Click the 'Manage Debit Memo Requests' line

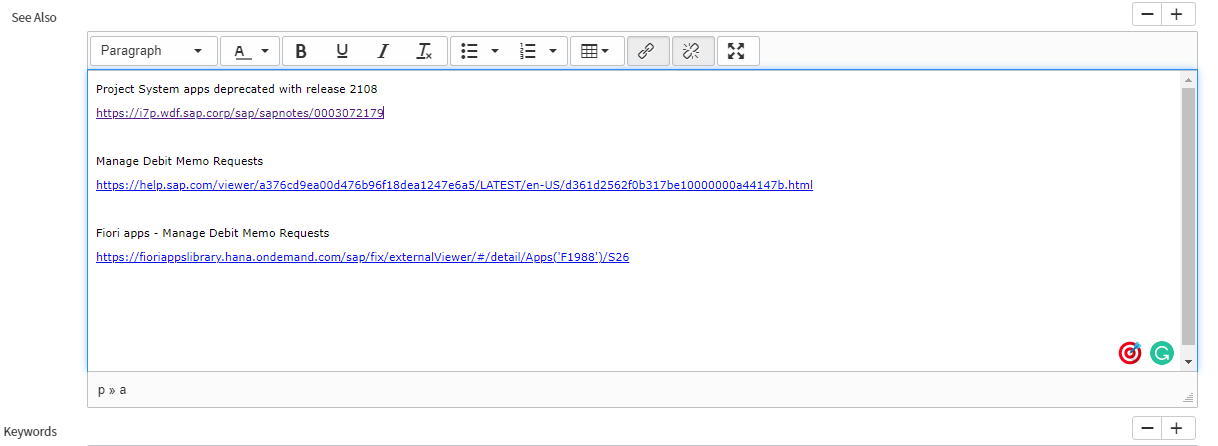pos(179,161)
